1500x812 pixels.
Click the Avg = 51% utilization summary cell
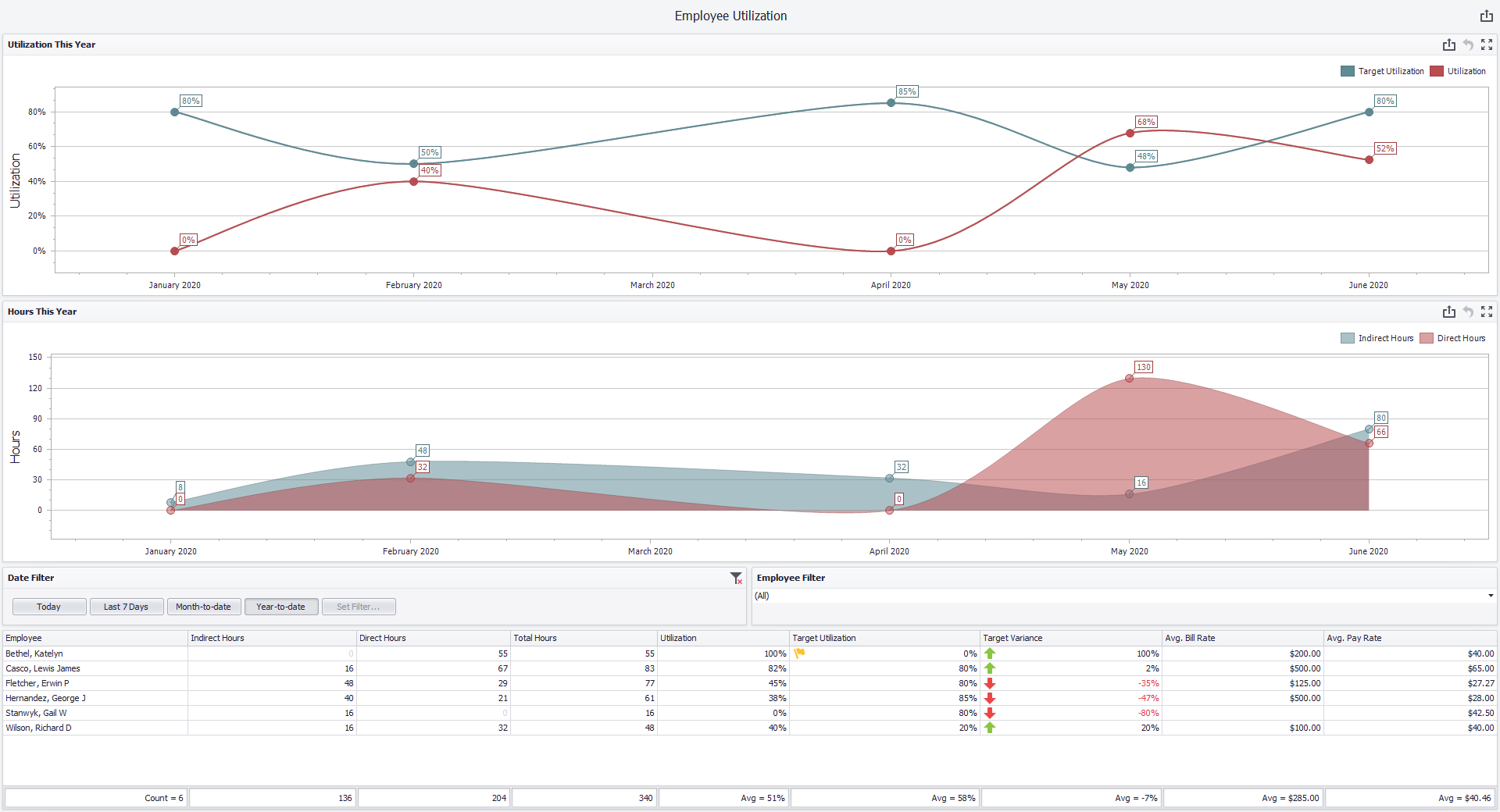(x=723, y=798)
